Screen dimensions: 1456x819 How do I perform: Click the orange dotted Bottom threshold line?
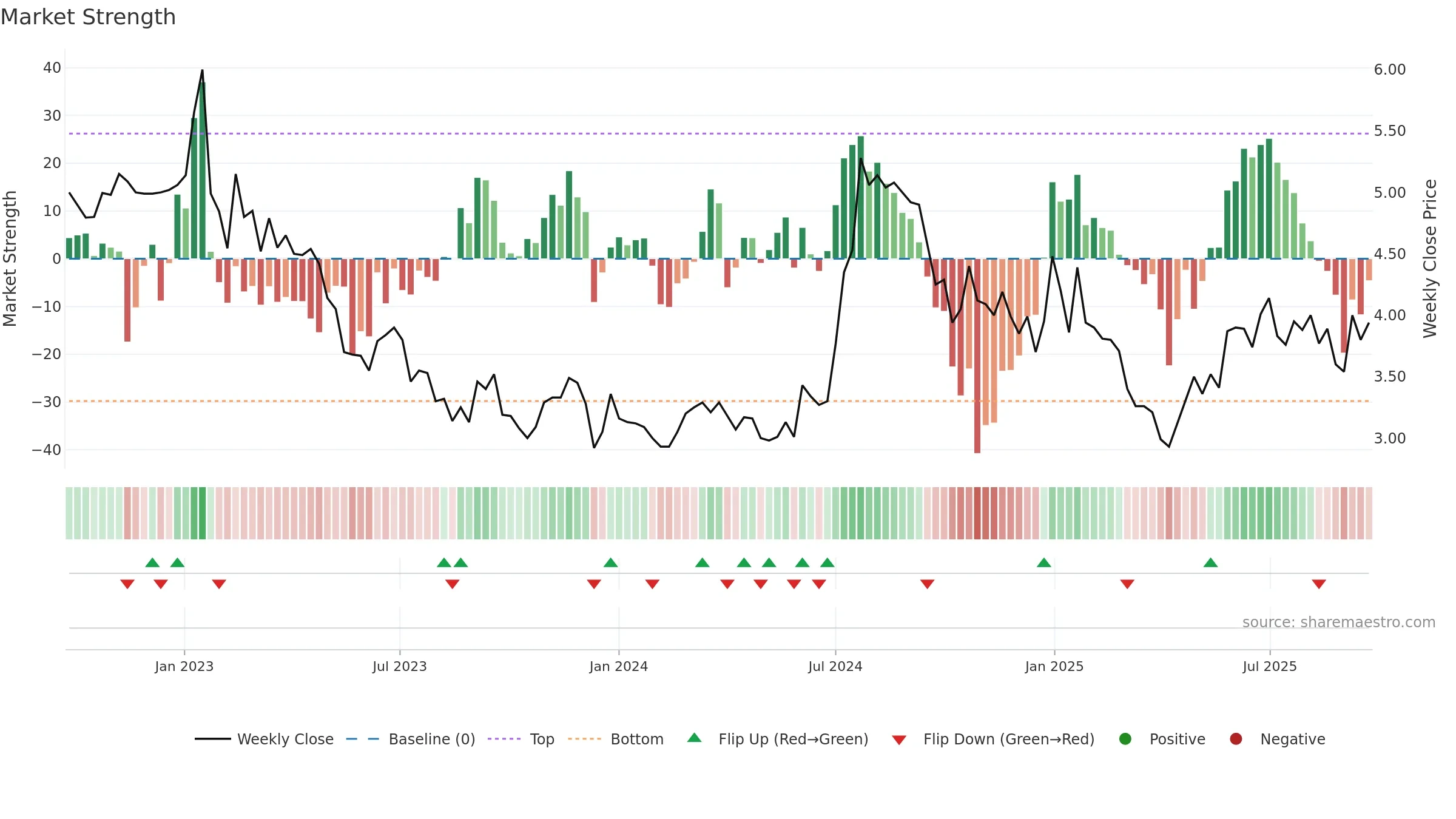click(x=719, y=401)
